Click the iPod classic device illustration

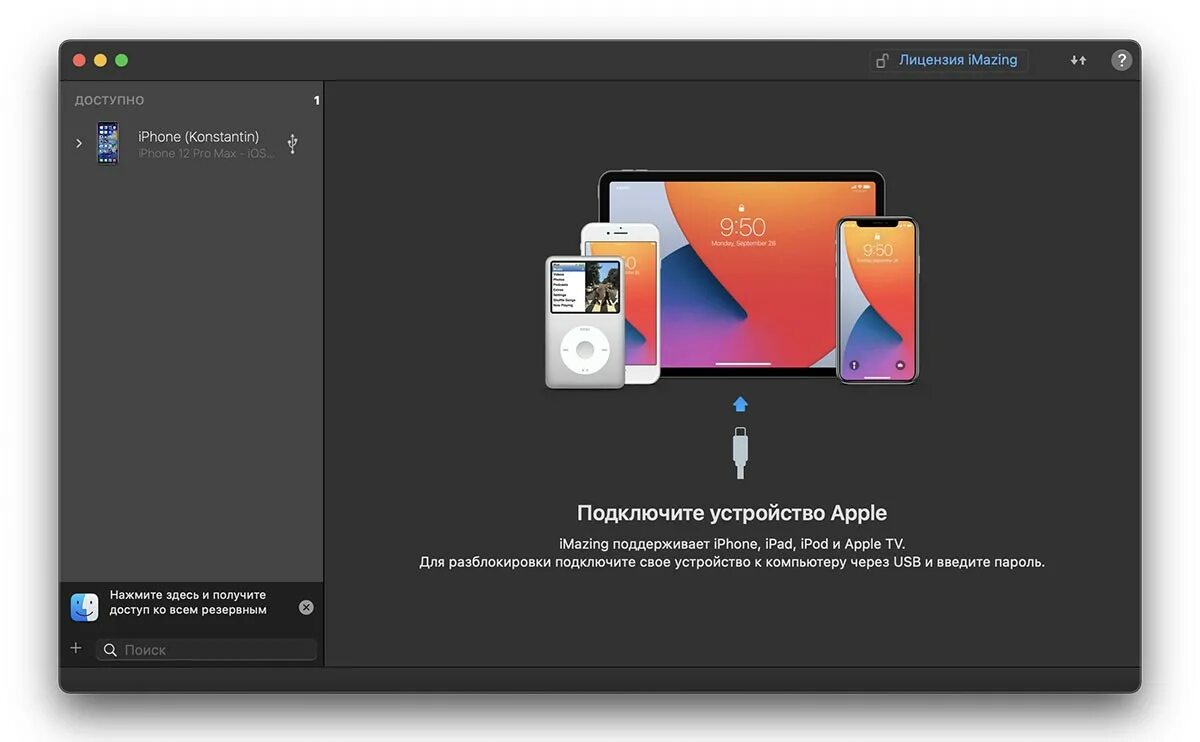coord(585,322)
